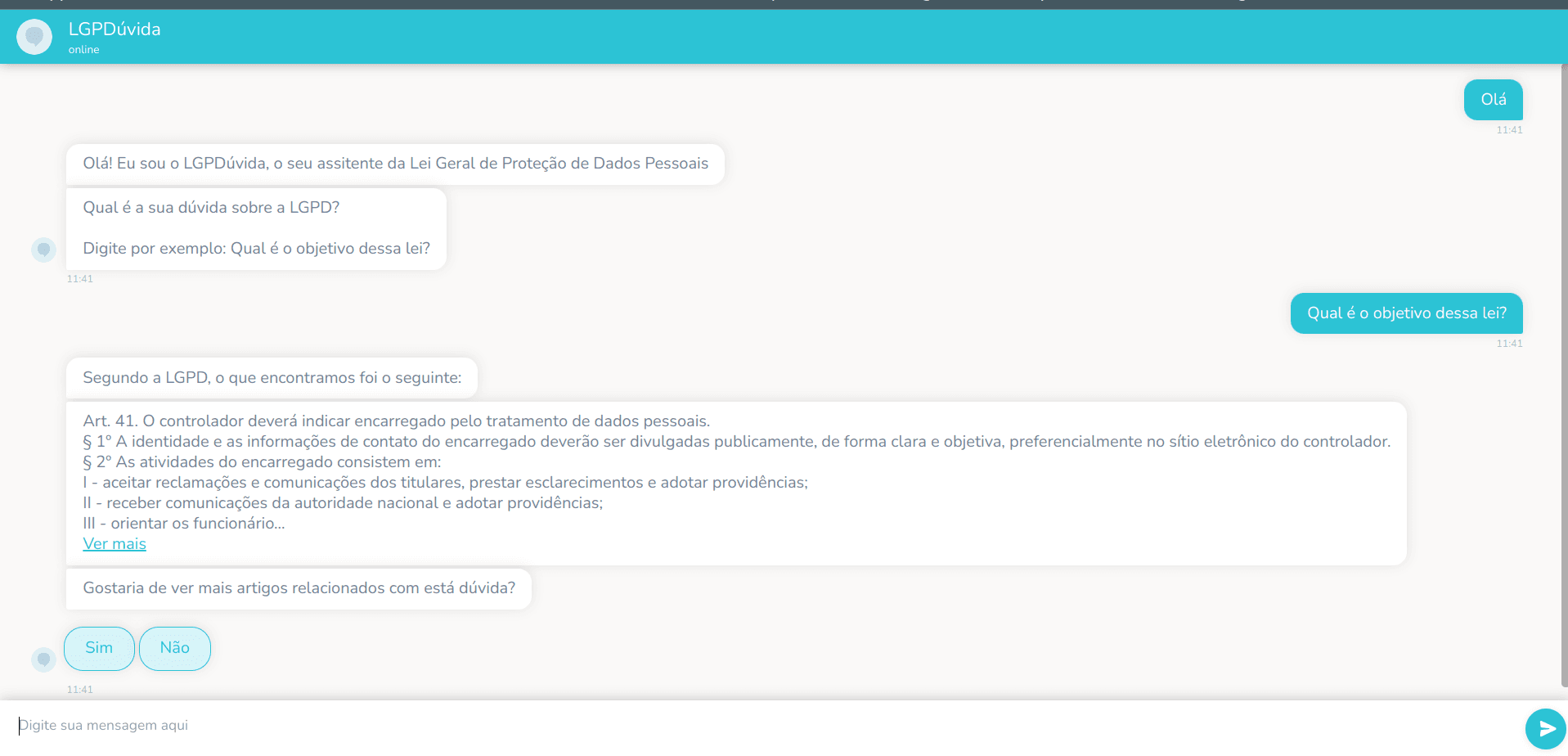Select the "Olá" sent message bubble
Viewport: 1568px width, 756px height.
point(1493,100)
